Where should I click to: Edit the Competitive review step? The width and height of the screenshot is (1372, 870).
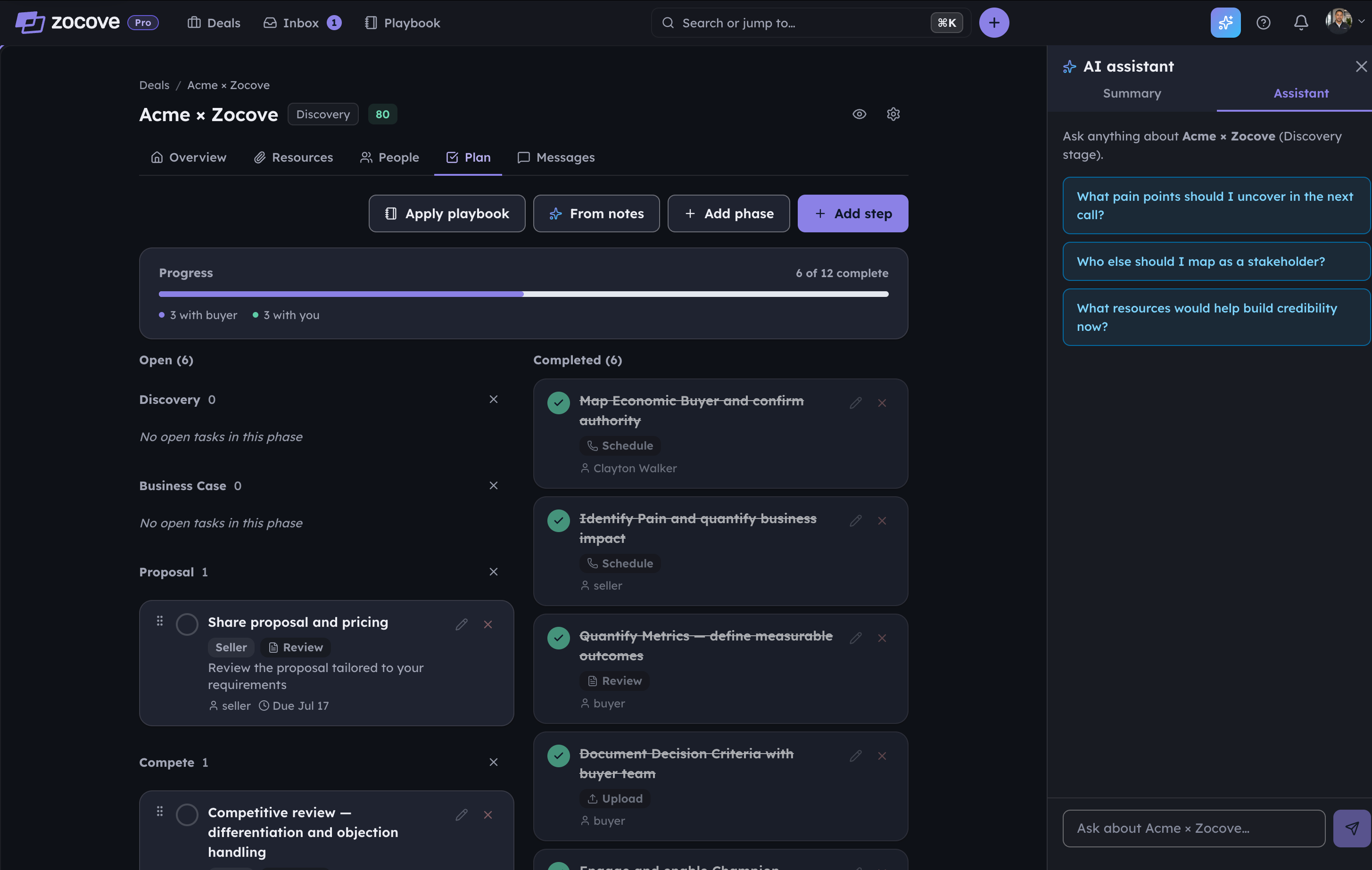pyautogui.click(x=461, y=815)
